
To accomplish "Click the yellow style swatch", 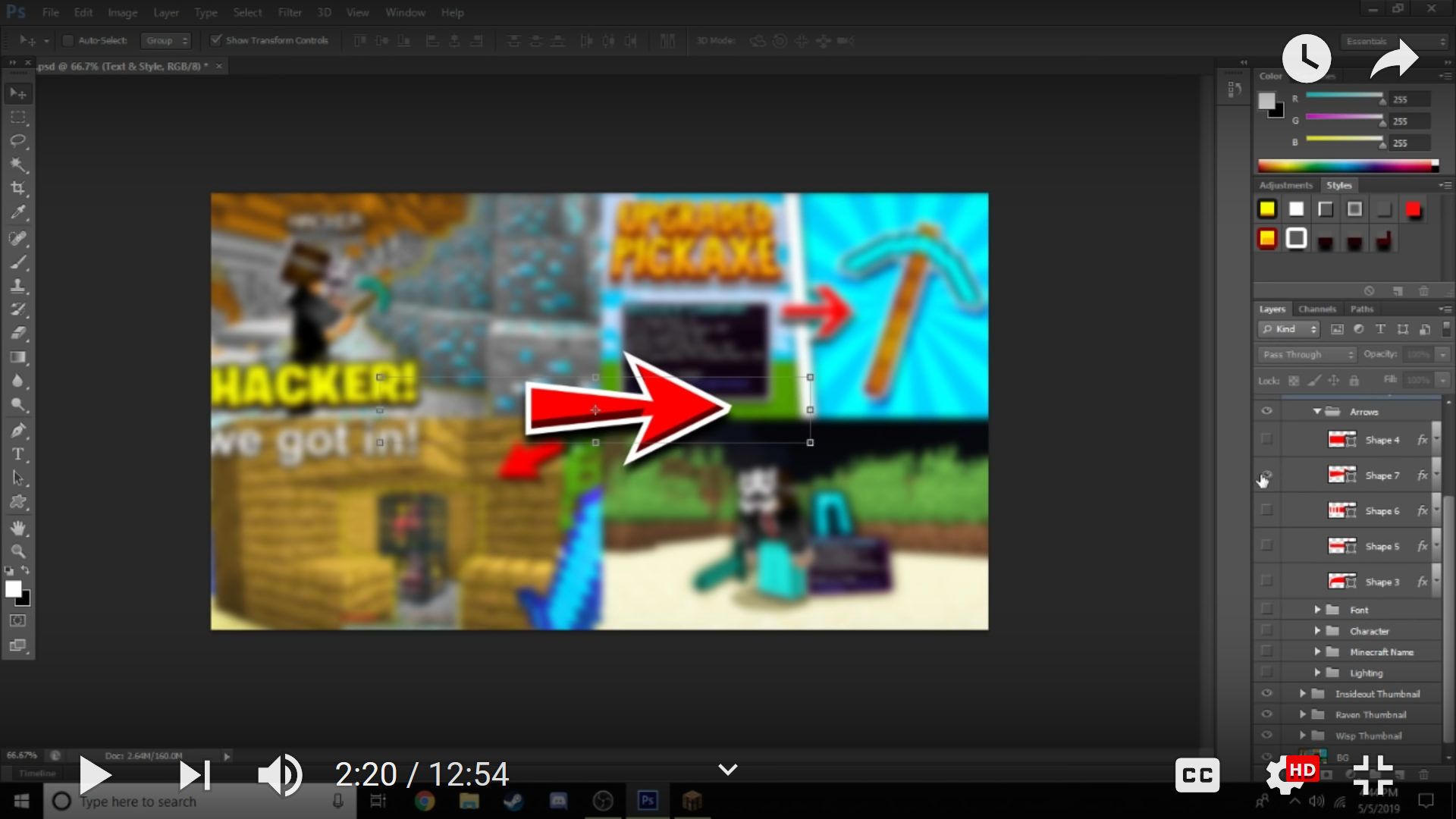I will coord(1267,209).
